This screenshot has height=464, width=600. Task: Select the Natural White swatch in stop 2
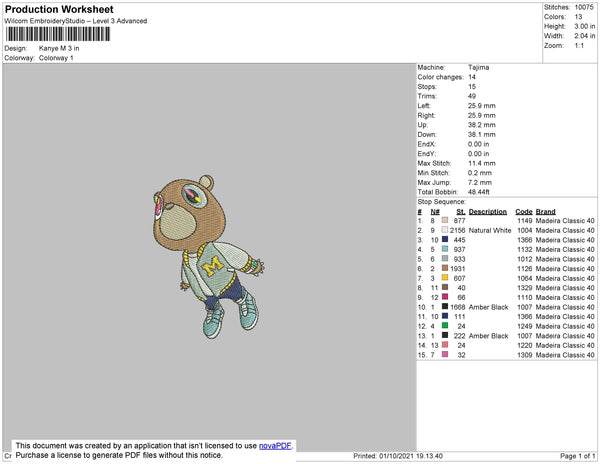(x=445, y=230)
